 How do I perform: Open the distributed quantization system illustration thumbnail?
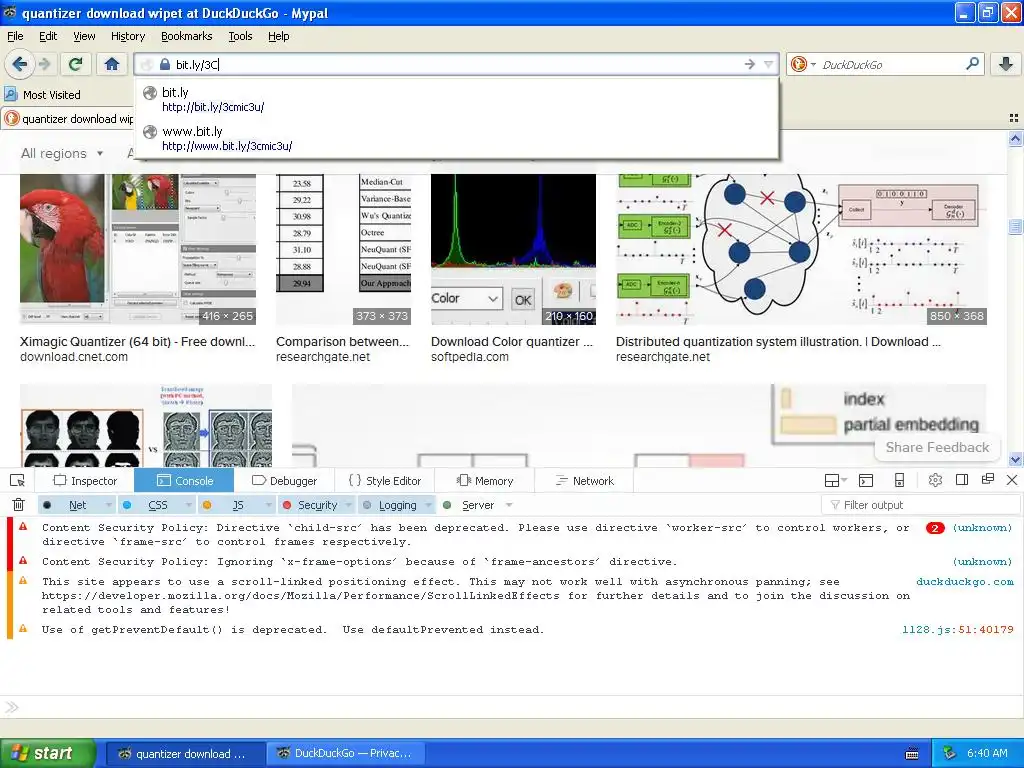[801, 249]
